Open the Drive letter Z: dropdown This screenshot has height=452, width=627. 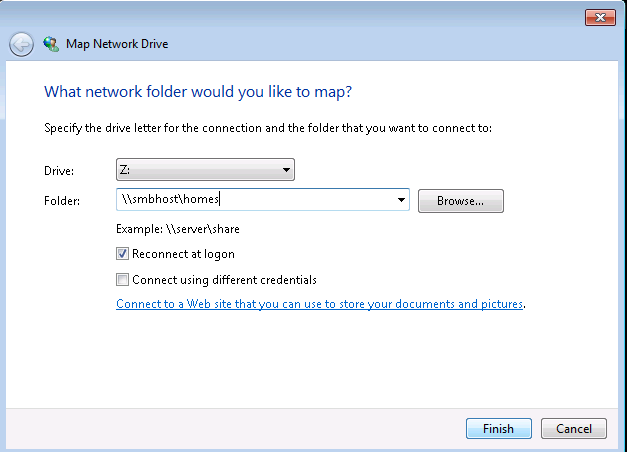[287, 171]
